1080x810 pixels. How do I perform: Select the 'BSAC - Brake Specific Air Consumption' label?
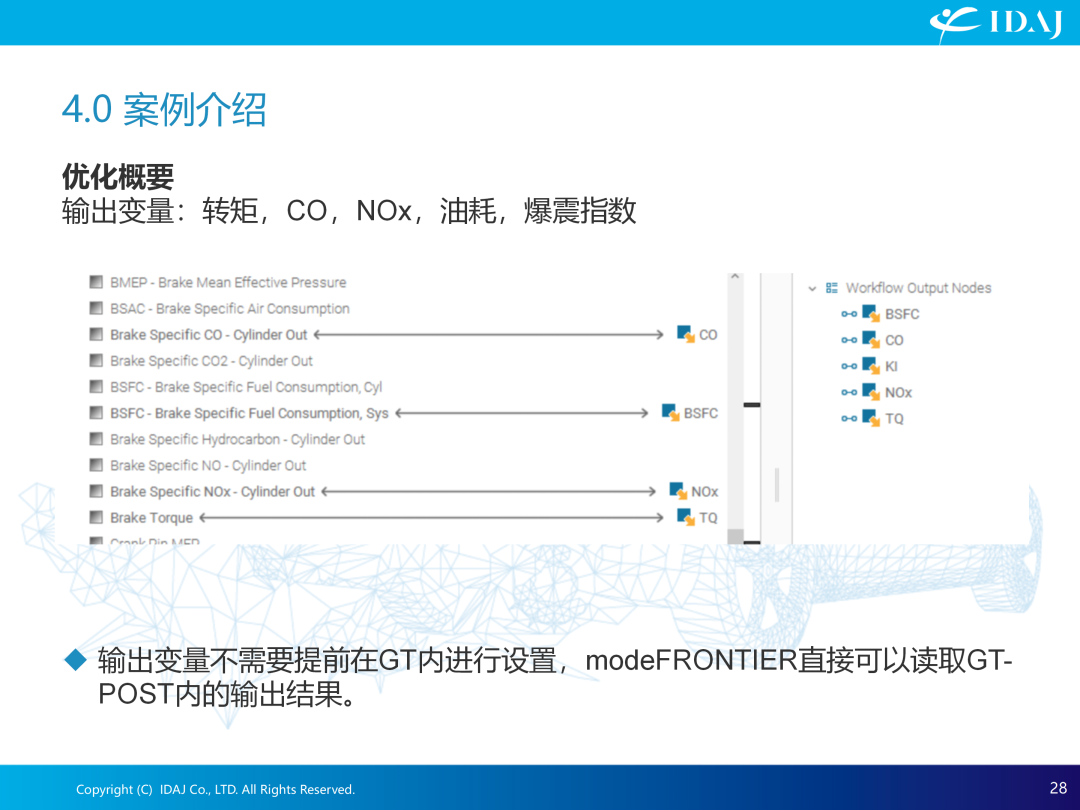click(230, 309)
